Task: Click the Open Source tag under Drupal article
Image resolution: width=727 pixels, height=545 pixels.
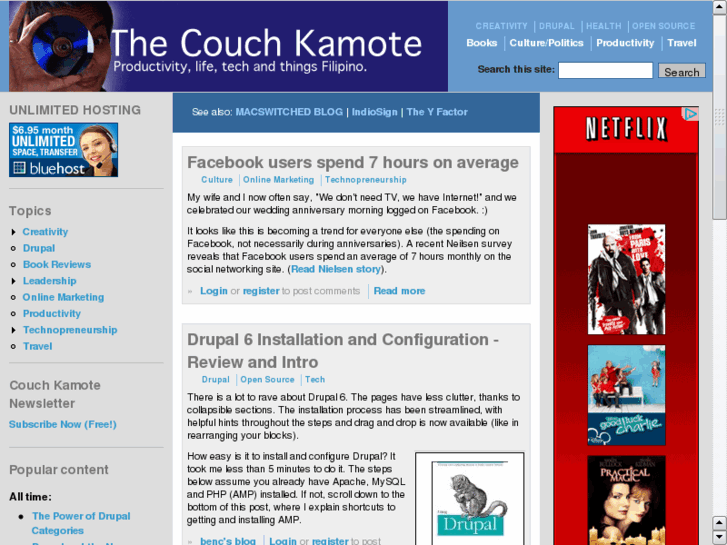Action: pos(267,380)
